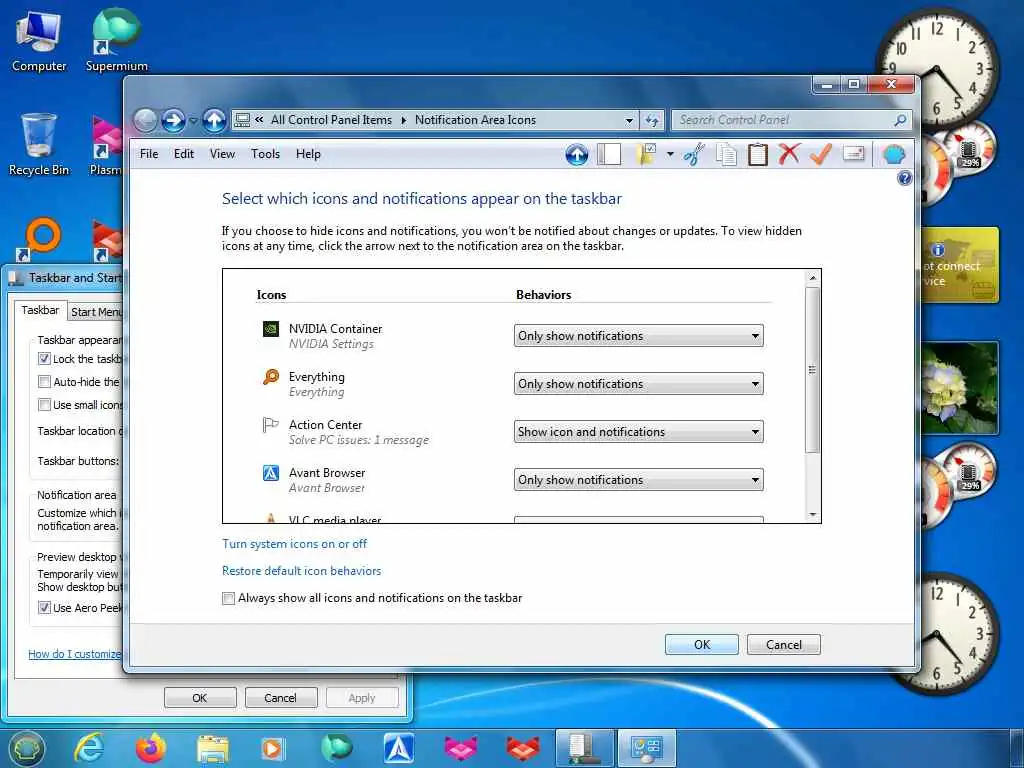The width and height of the screenshot is (1024, 768).
Task: Open the Edit menu
Action: coord(184,154)
